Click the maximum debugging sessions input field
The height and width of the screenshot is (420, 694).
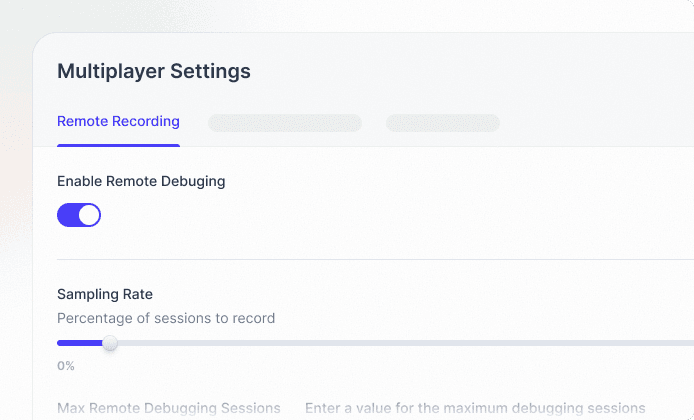475,408
